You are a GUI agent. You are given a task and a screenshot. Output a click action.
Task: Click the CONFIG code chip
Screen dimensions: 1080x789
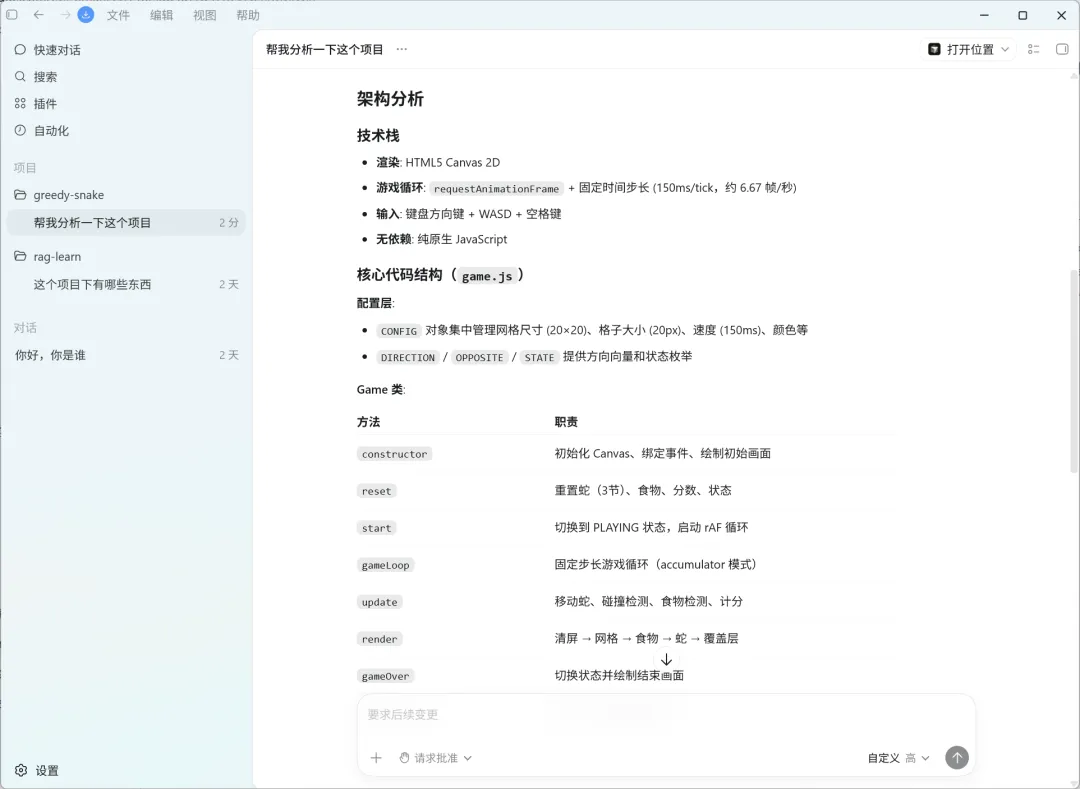[399, 331]
